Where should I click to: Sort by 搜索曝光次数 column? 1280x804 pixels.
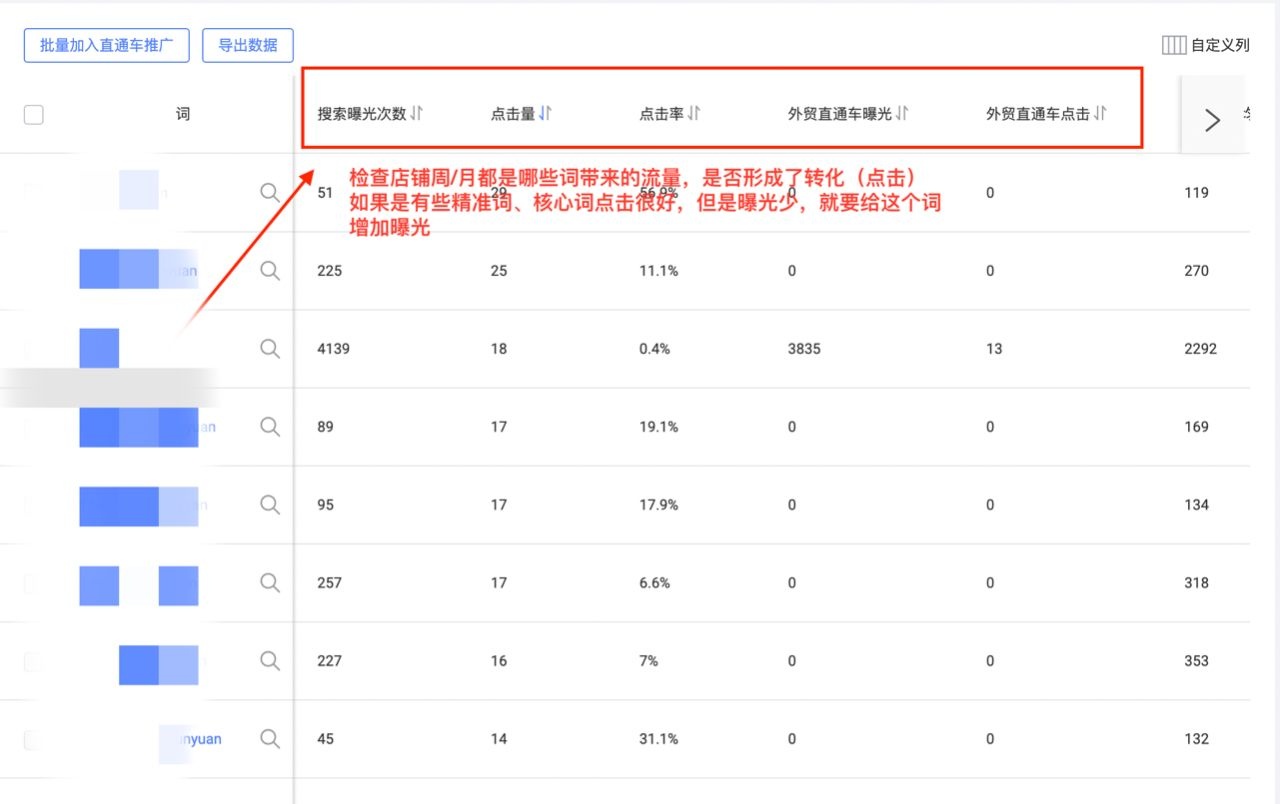click(416, 113)
